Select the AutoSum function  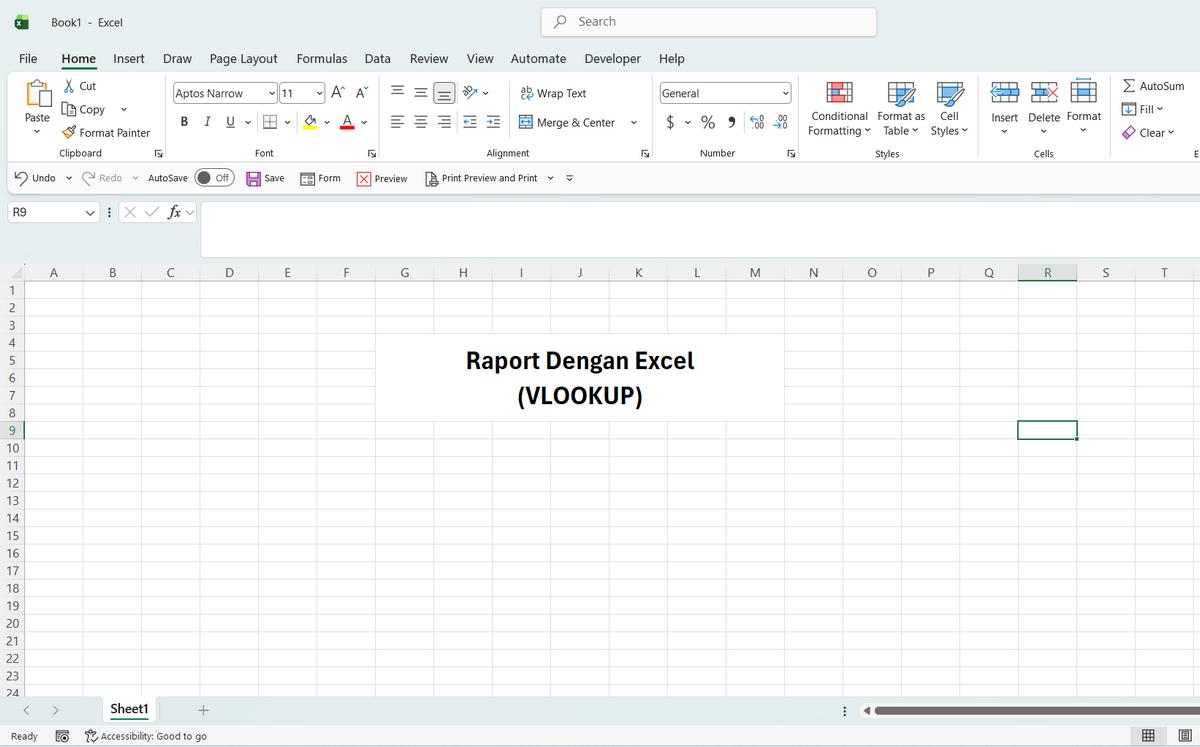pyautogui.click(x=1153, y=86)
